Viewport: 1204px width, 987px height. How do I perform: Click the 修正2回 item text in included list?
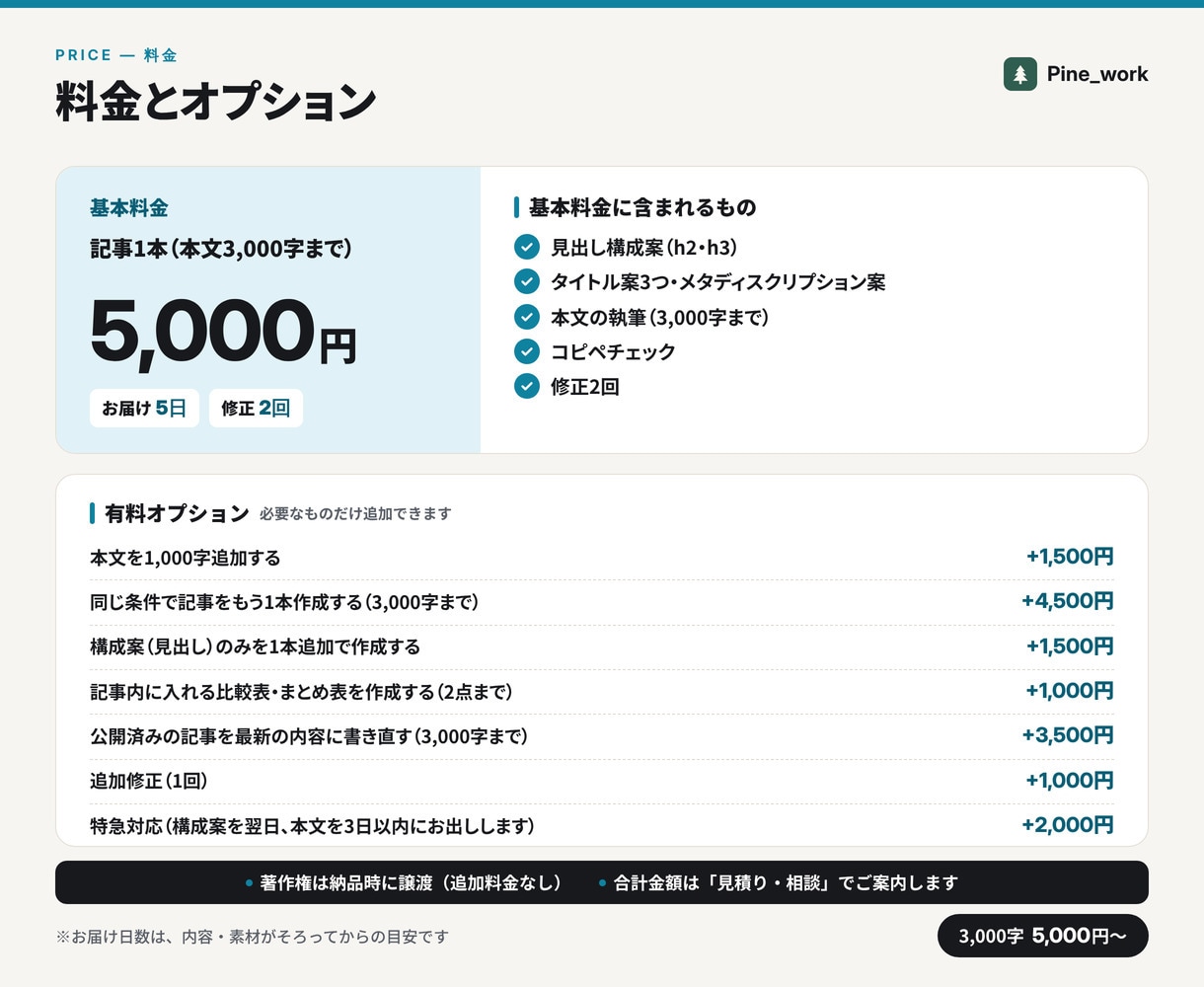pos(585,387)
